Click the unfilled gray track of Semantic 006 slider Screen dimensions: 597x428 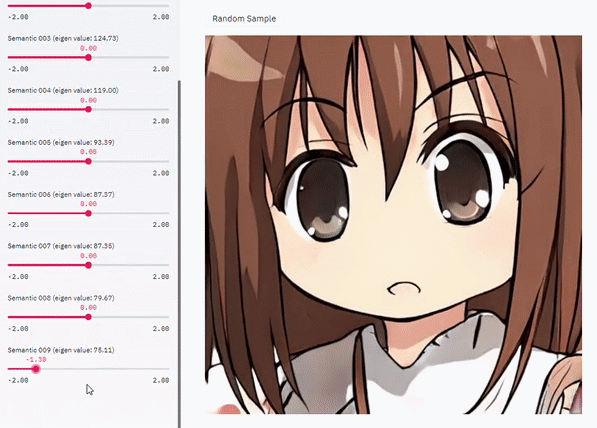131,213
